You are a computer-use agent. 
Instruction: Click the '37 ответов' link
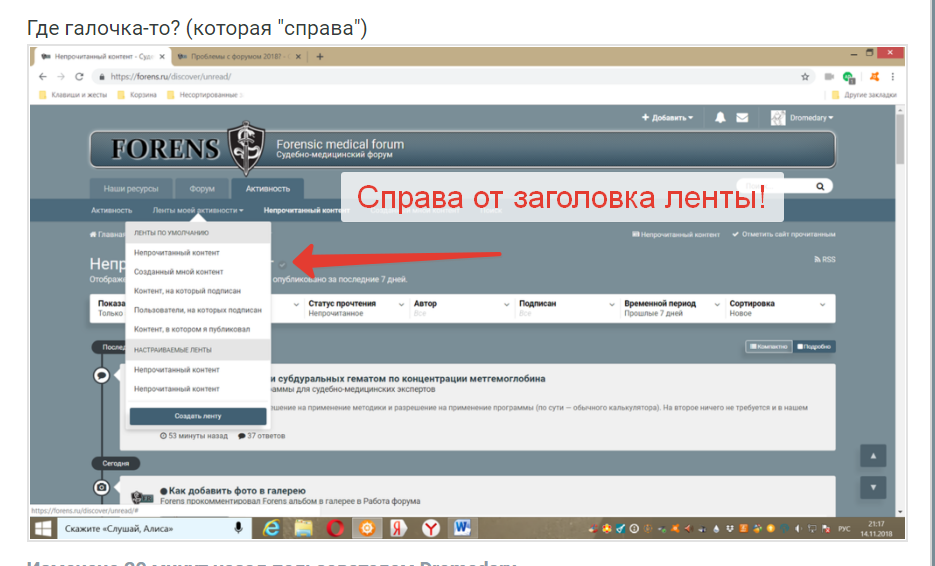[261, 435]
